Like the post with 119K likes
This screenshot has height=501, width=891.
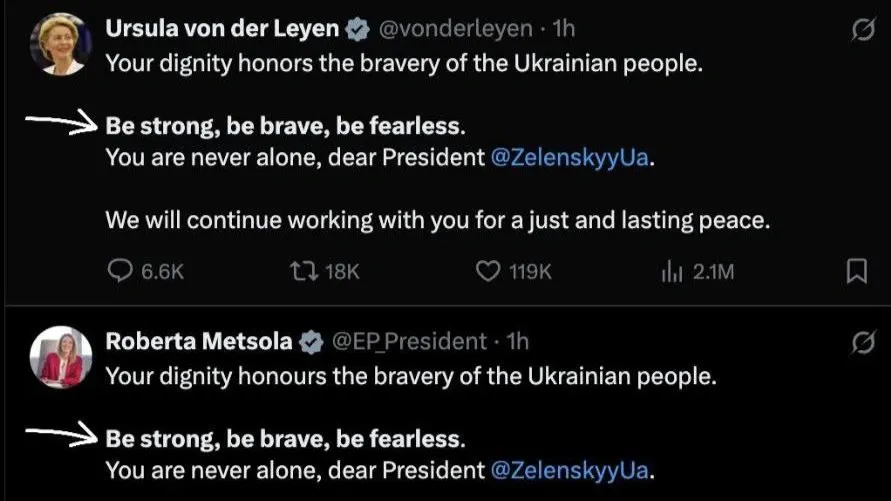487,271
